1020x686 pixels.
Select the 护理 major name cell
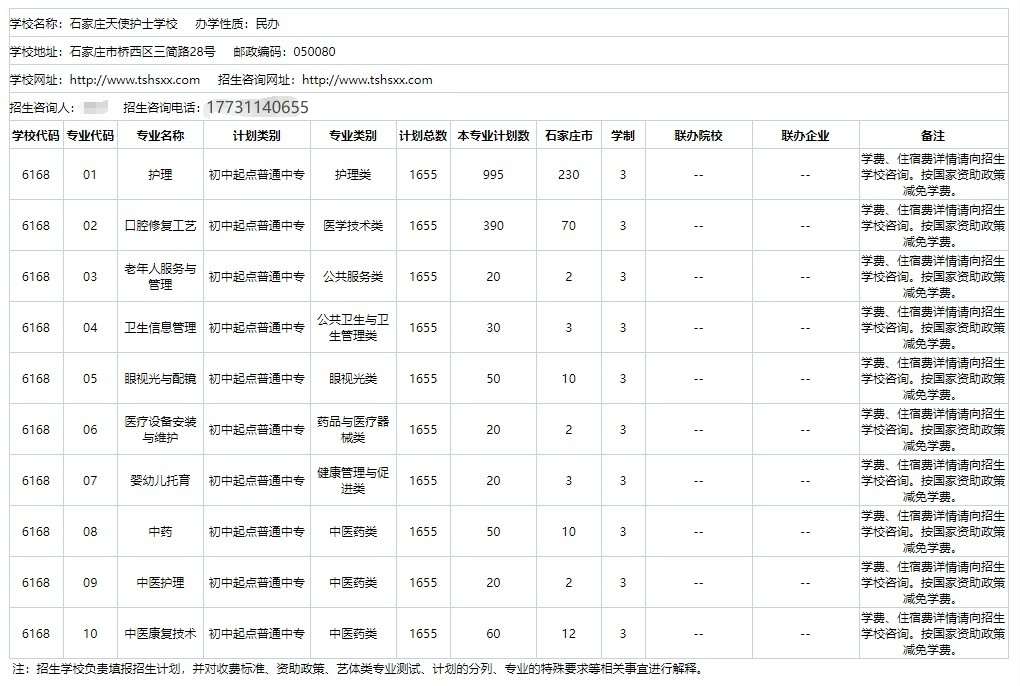point(160,173)
